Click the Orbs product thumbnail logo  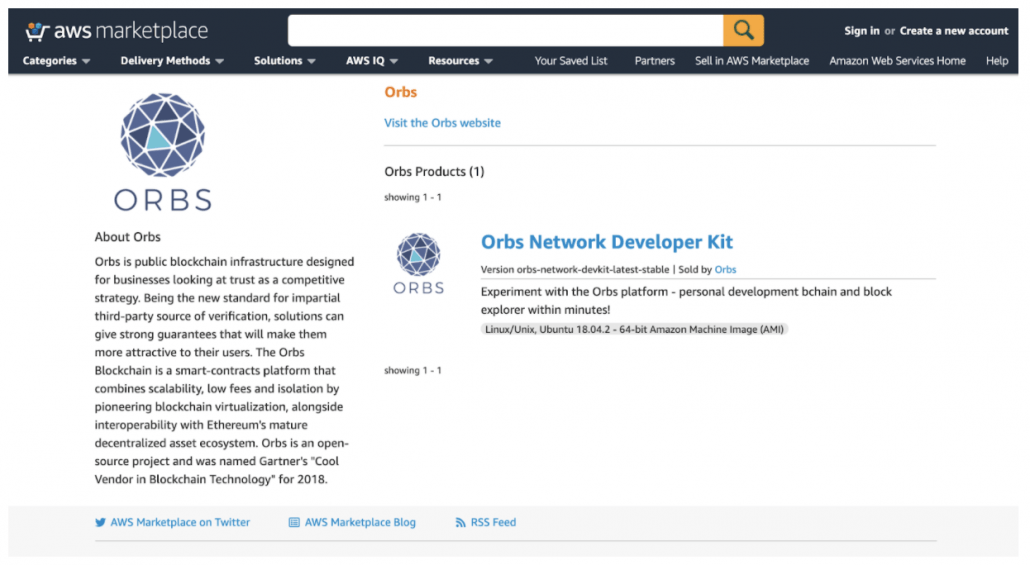point(418,263)
